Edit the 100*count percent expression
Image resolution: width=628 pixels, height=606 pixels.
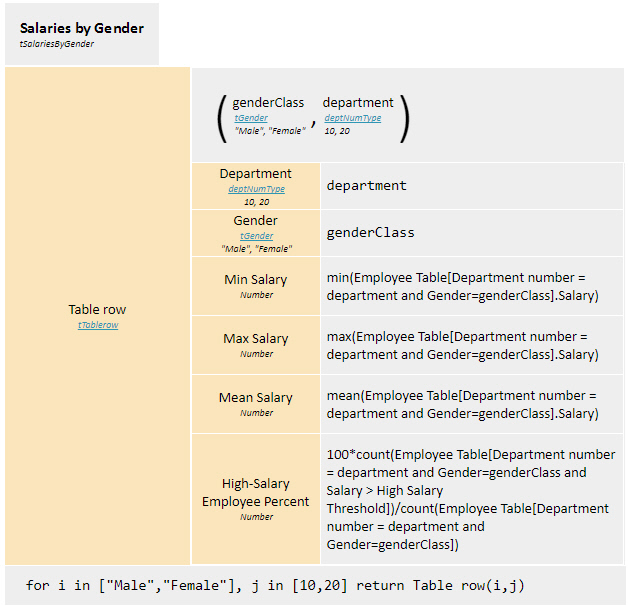[470, 499]
